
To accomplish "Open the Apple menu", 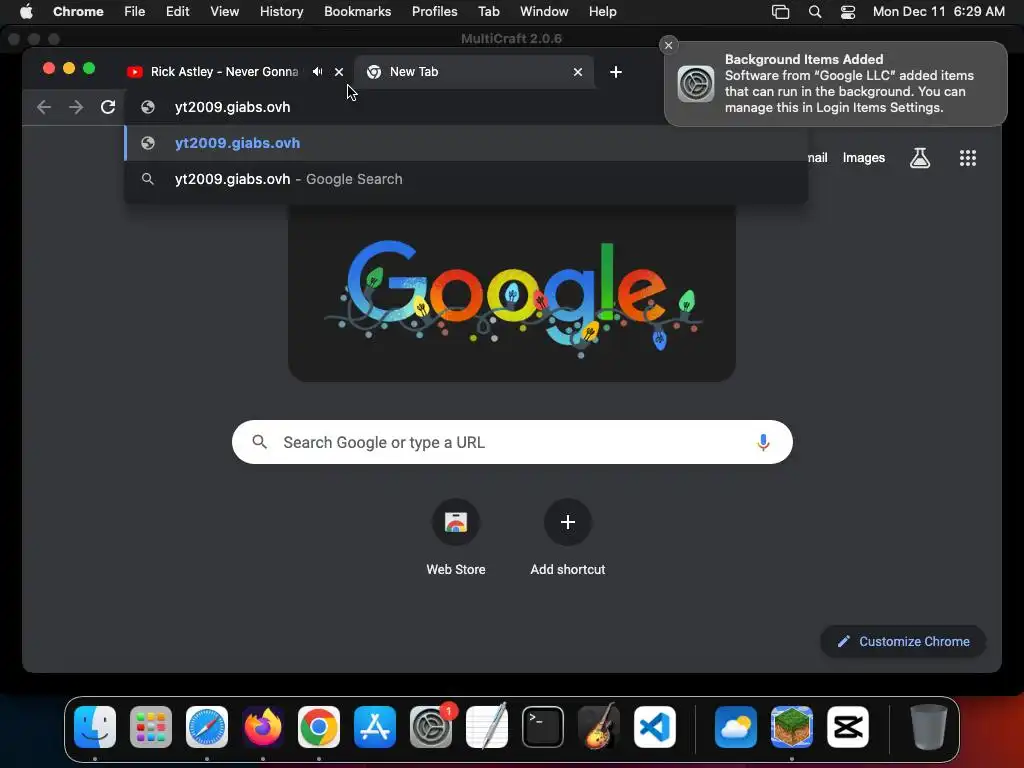I will (26, 11).
